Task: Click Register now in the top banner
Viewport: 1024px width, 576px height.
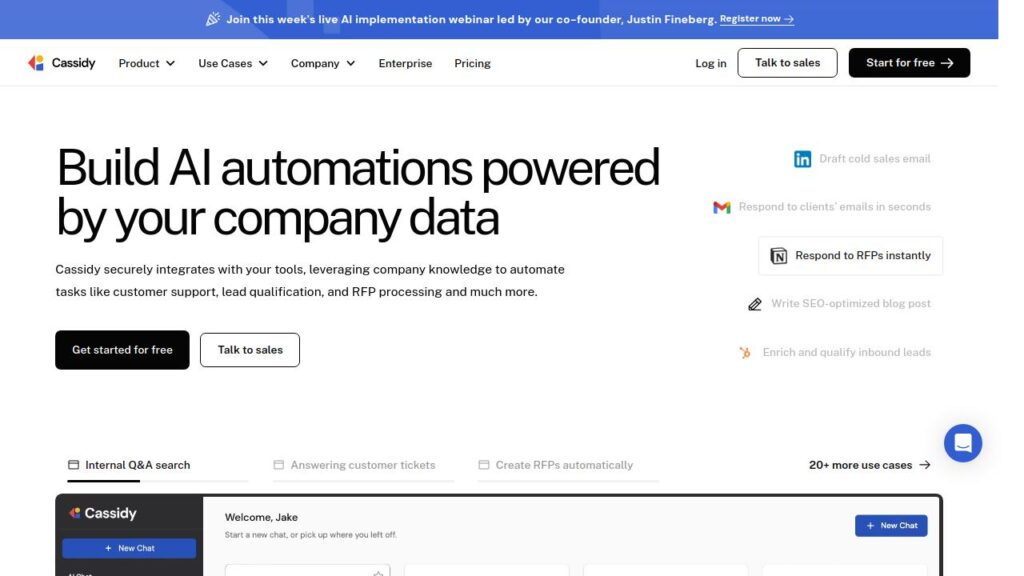Action: [x=756, y=19]
